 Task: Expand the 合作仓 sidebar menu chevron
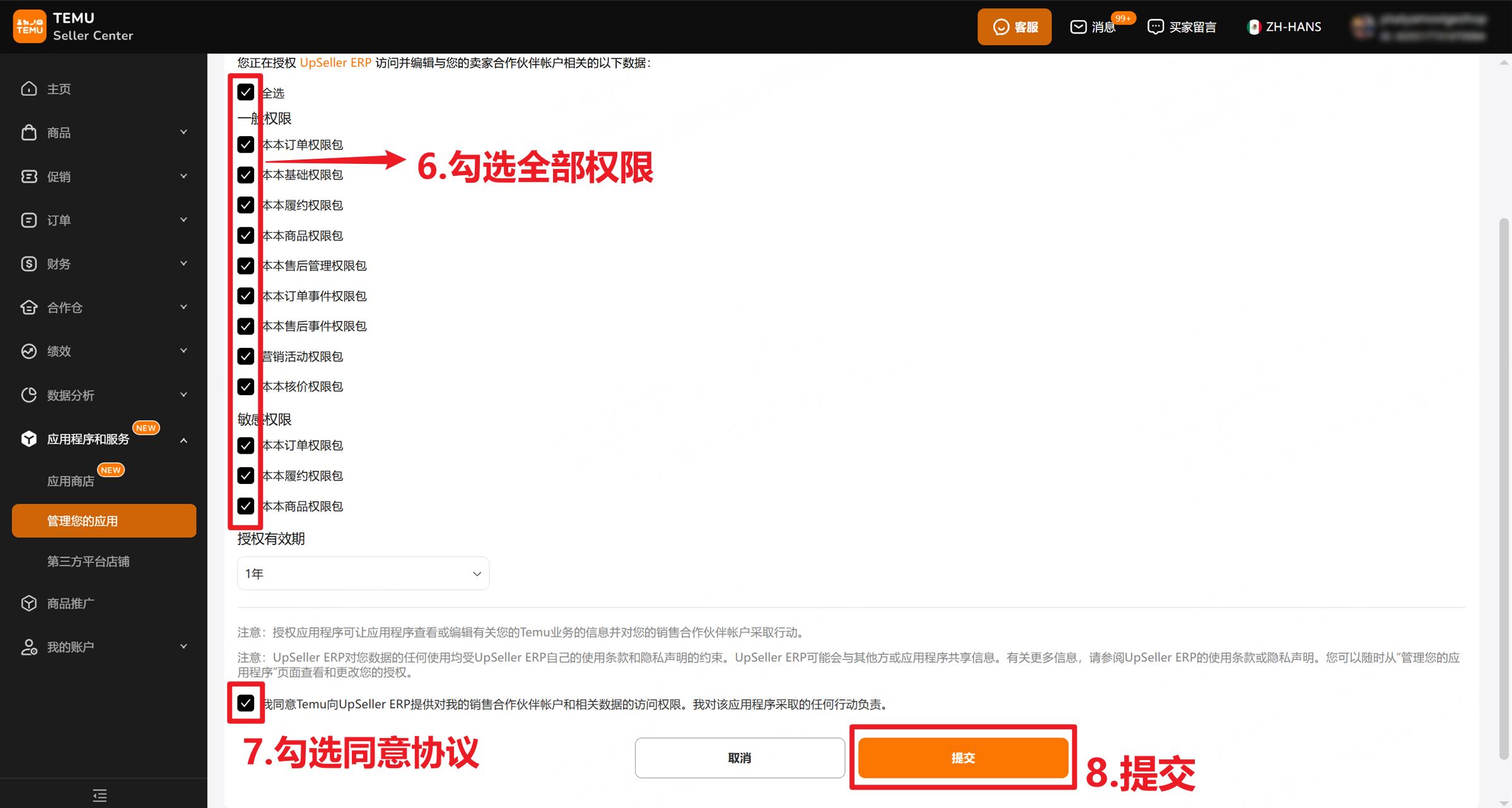183,308
